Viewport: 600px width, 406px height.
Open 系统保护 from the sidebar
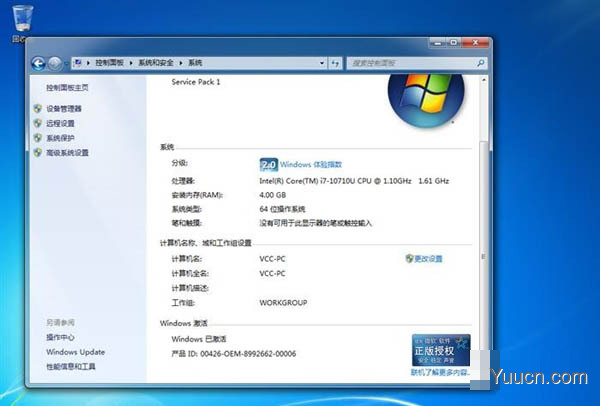60,138
